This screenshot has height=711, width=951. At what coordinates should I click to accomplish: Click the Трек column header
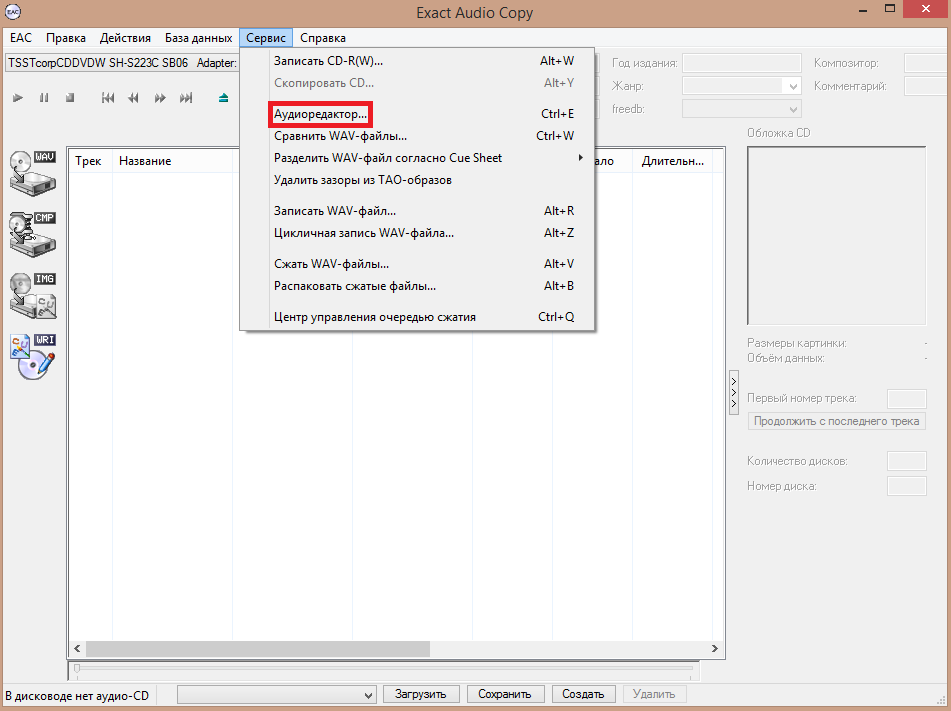coord(90,161)
